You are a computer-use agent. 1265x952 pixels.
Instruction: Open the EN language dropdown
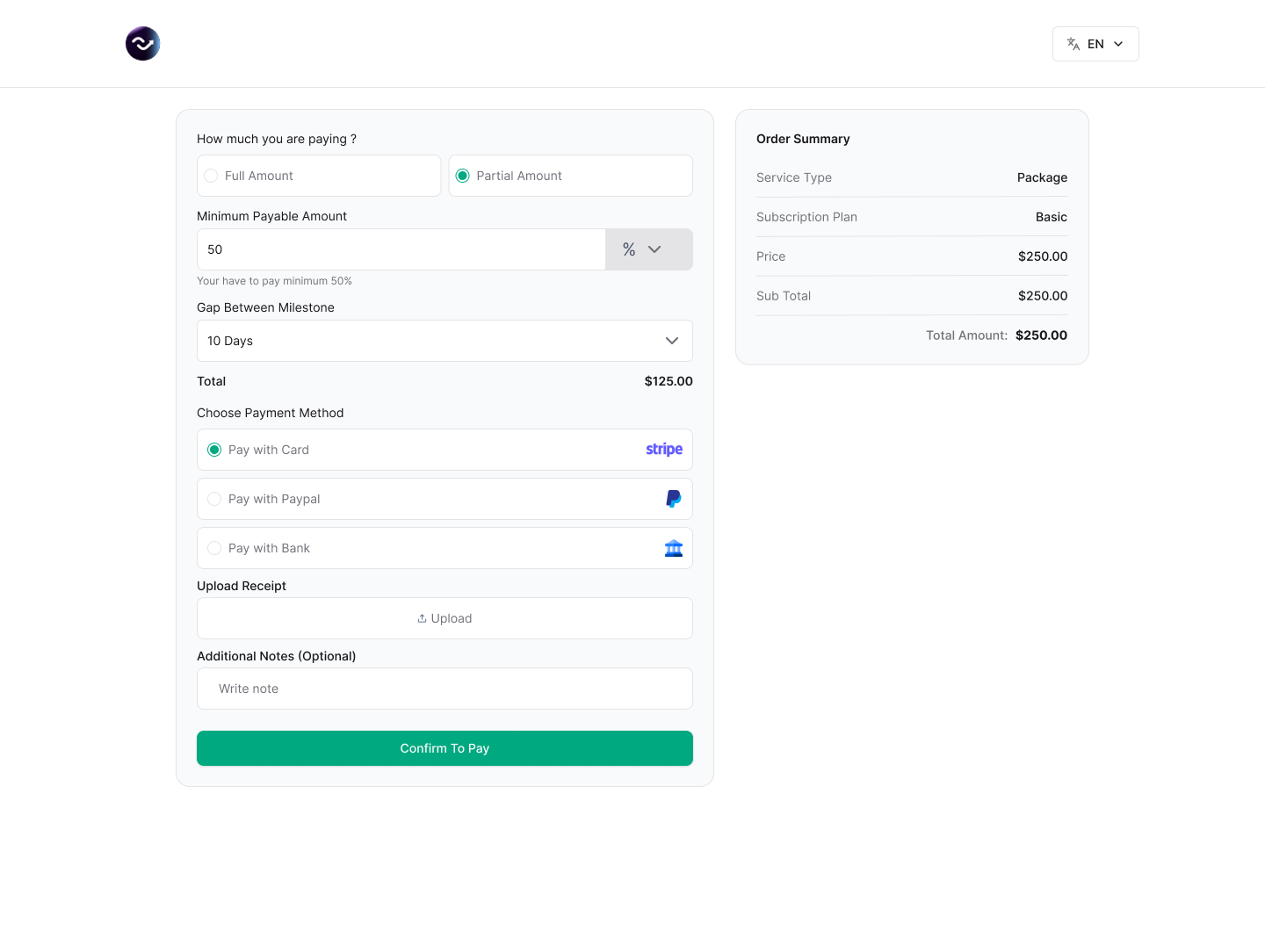click(1095, 44)
